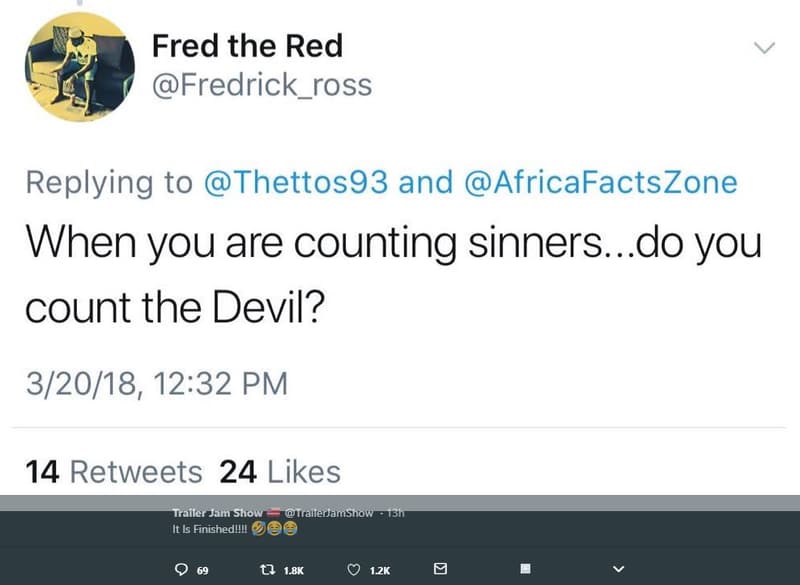Open the reply icon on Trailer Jam Show's tweet

(x=183, y=568)
